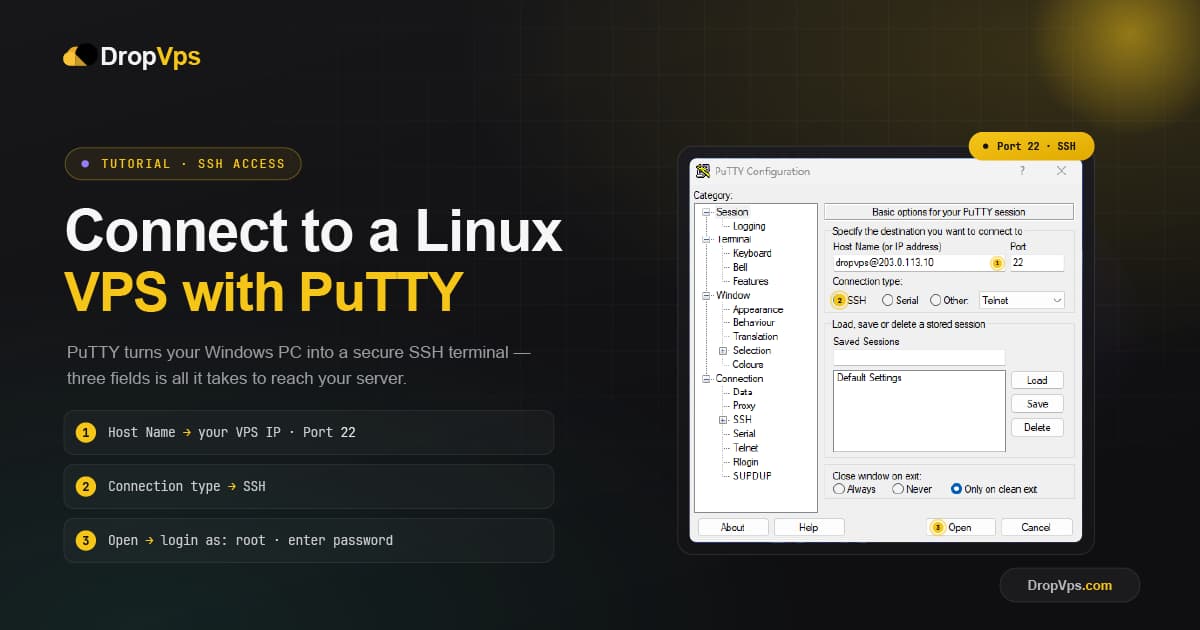This screenshot has height=630, width=1200.
Task: Select Keyboard in the category tree
Action: pos(752,254)
